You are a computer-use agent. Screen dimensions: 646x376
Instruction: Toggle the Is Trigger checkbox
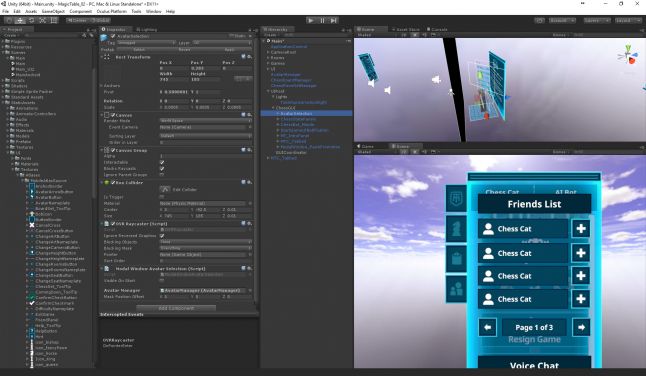coord(162,197)
